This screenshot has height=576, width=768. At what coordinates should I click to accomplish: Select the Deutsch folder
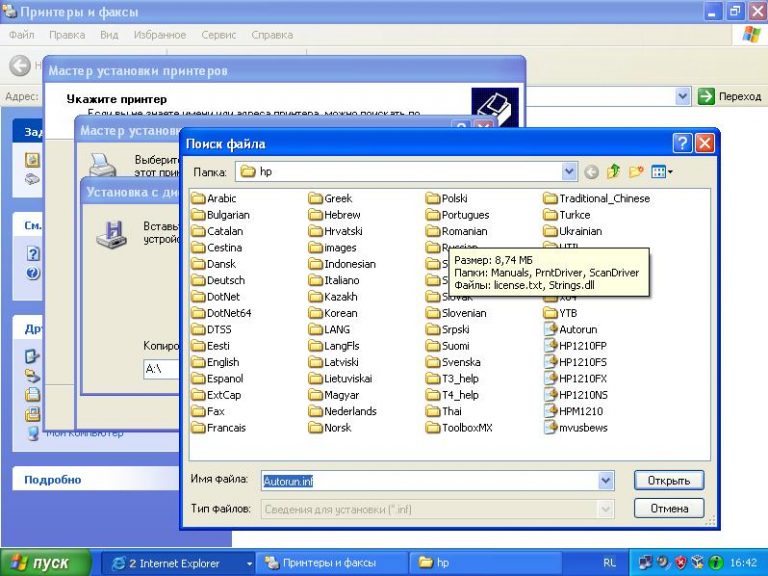[x=218, y=280]
